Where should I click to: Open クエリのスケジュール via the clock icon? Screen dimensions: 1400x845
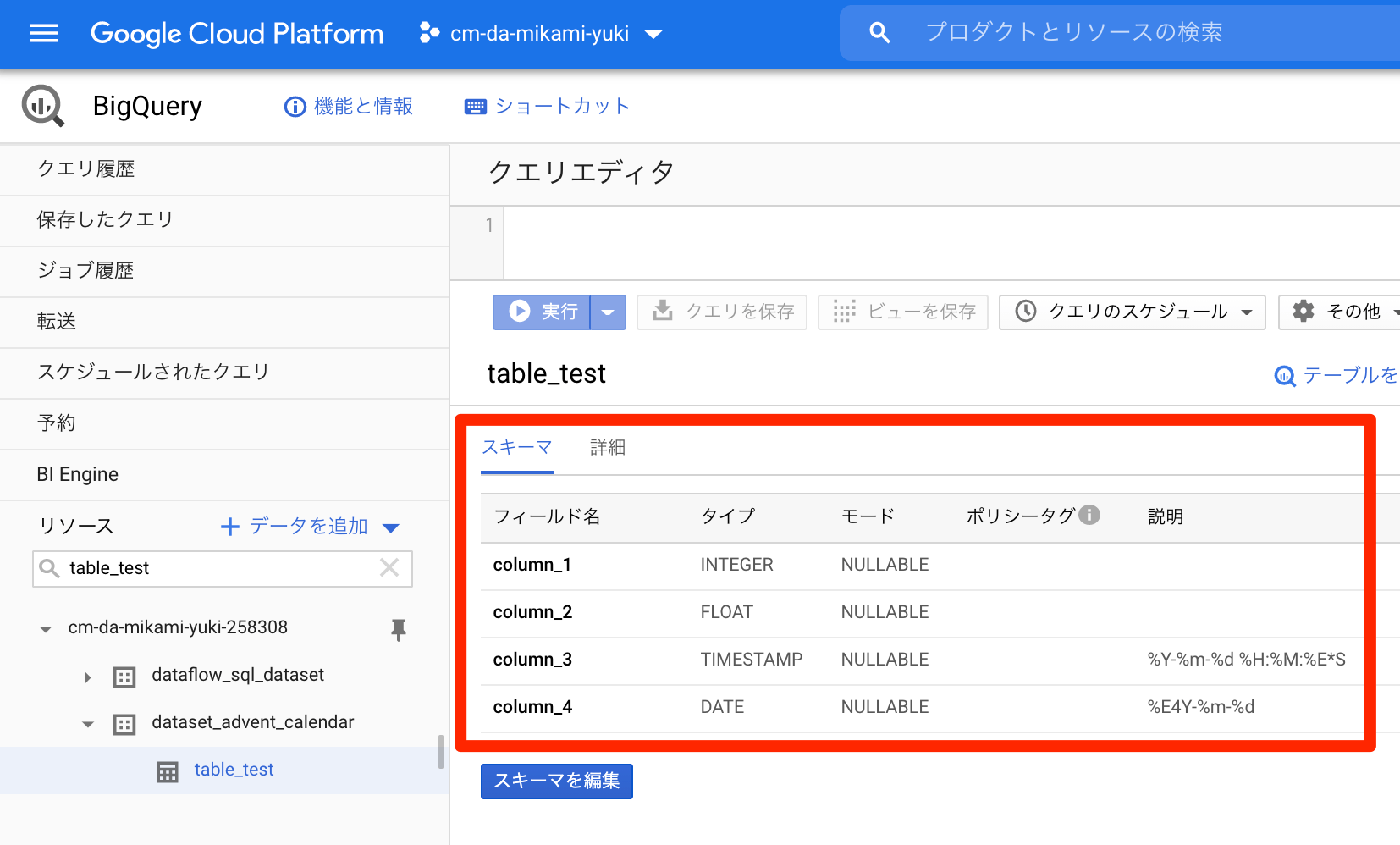coord(1027,312)
